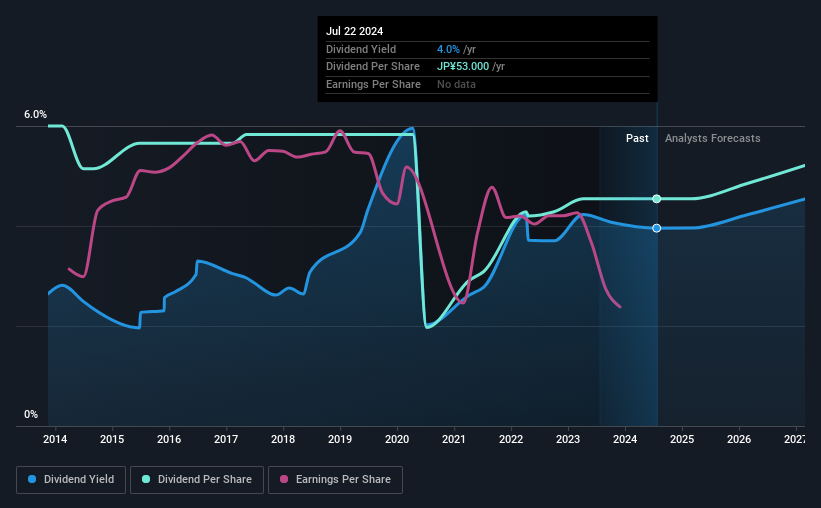Click the 2020 x-axis label
Image resolution: width=821 pixels, height=508 pixels.
pyautogui.click(x=397, y=439)
